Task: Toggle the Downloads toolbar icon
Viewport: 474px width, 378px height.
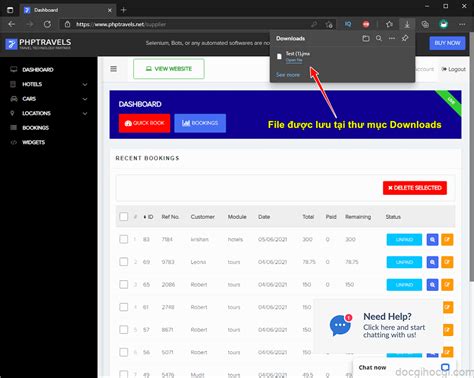Action: 407,24
